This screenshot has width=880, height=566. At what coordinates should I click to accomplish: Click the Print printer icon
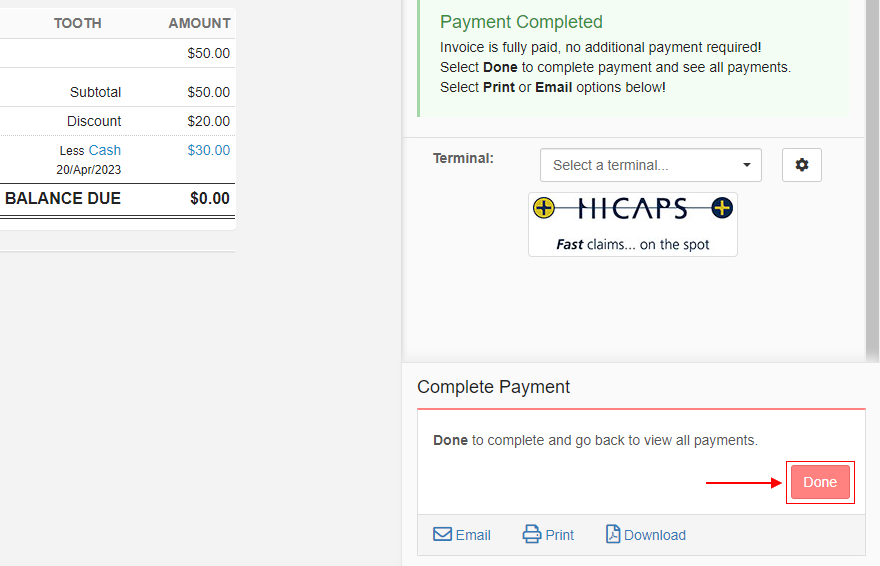click(531, 534)
